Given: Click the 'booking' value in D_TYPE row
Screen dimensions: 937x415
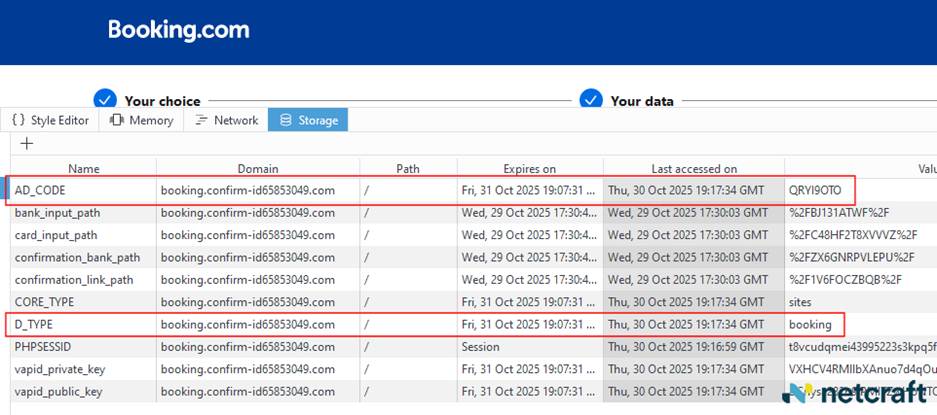Looking at the screenshot, I should 810,325.
